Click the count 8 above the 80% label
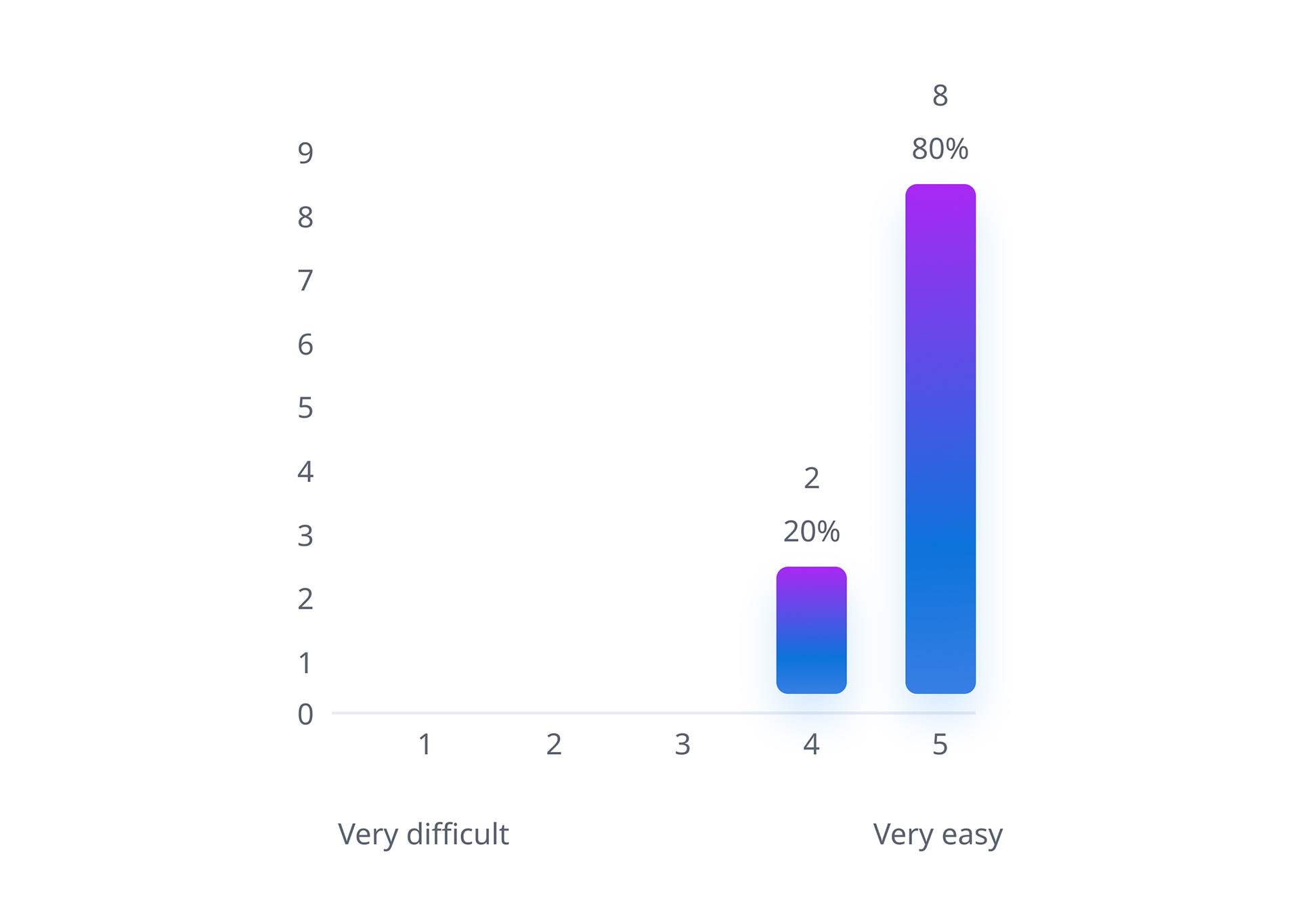This screenshot has width=1300, height=924. 940,95
